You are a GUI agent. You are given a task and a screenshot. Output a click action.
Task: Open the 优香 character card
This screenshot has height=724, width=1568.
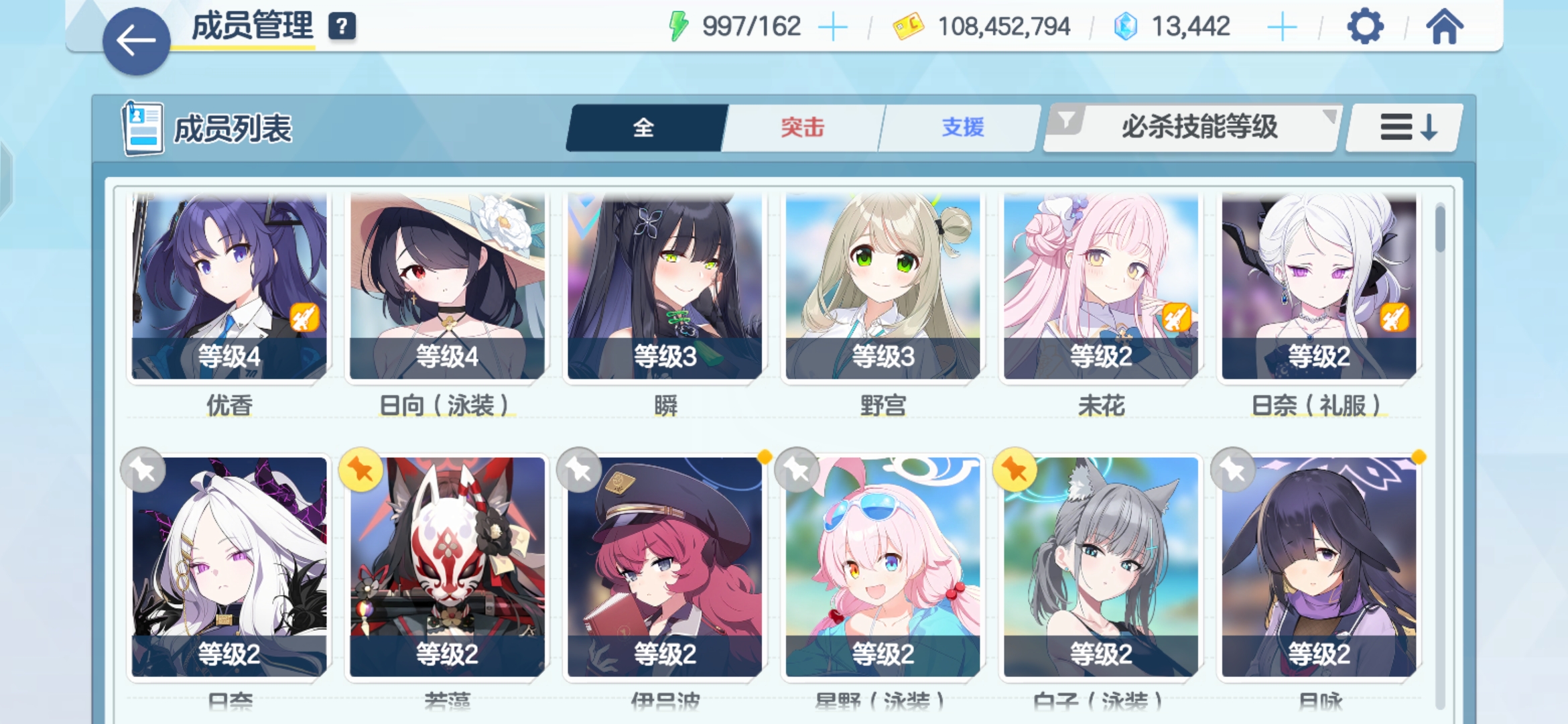point(229,287)
